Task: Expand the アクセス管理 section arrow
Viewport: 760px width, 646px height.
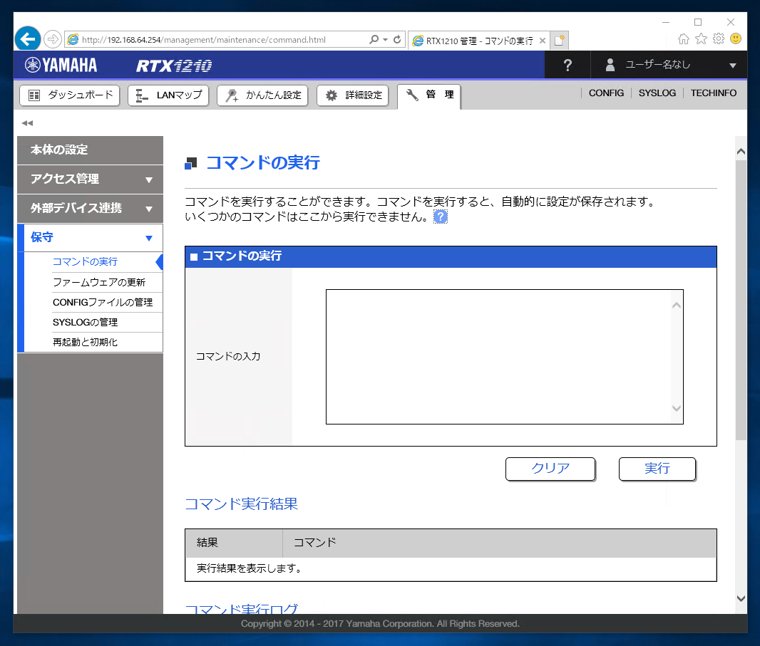Action: click(149, 180)
